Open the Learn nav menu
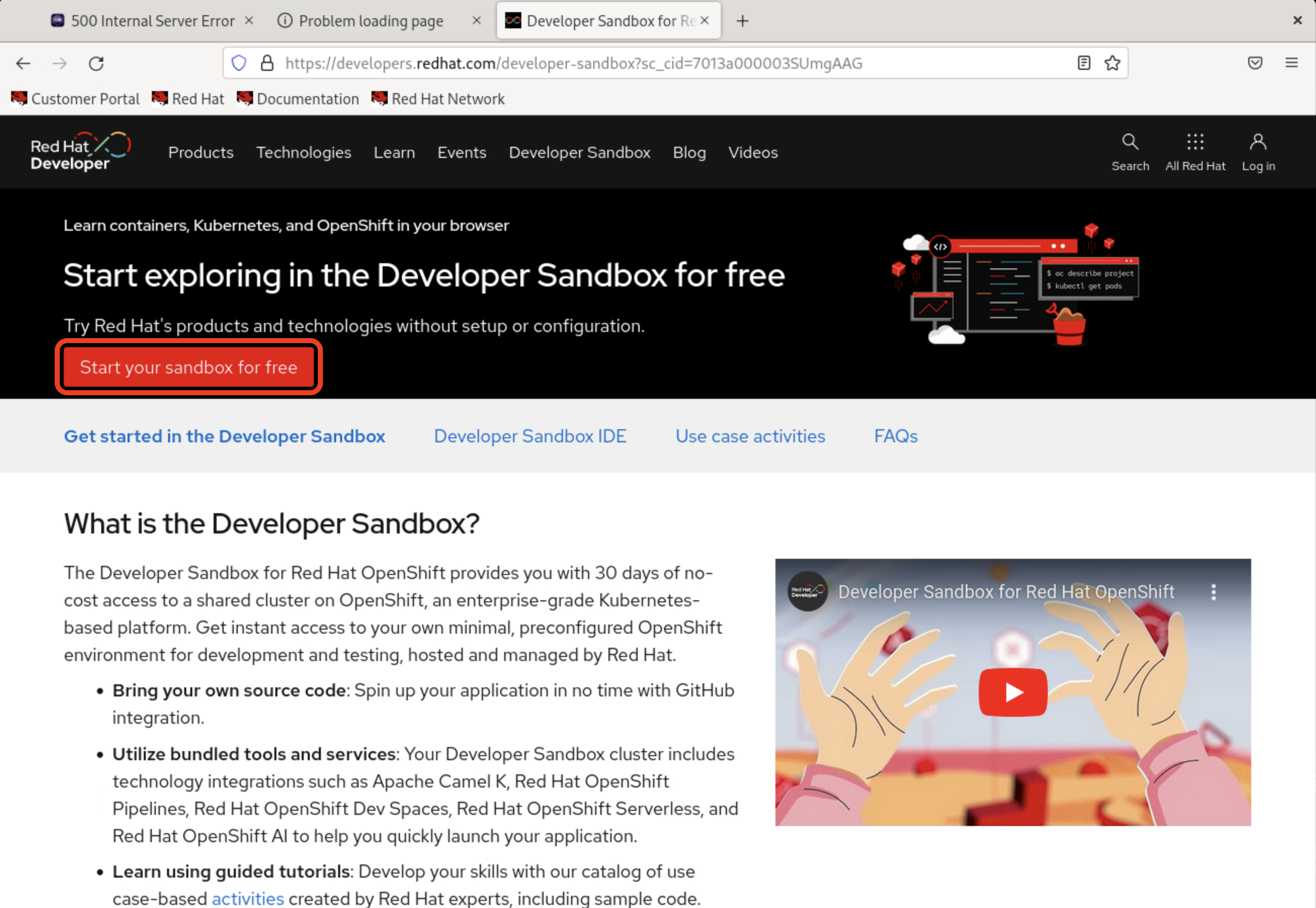This screenshot has width=1316, height=908. [394, 152]
